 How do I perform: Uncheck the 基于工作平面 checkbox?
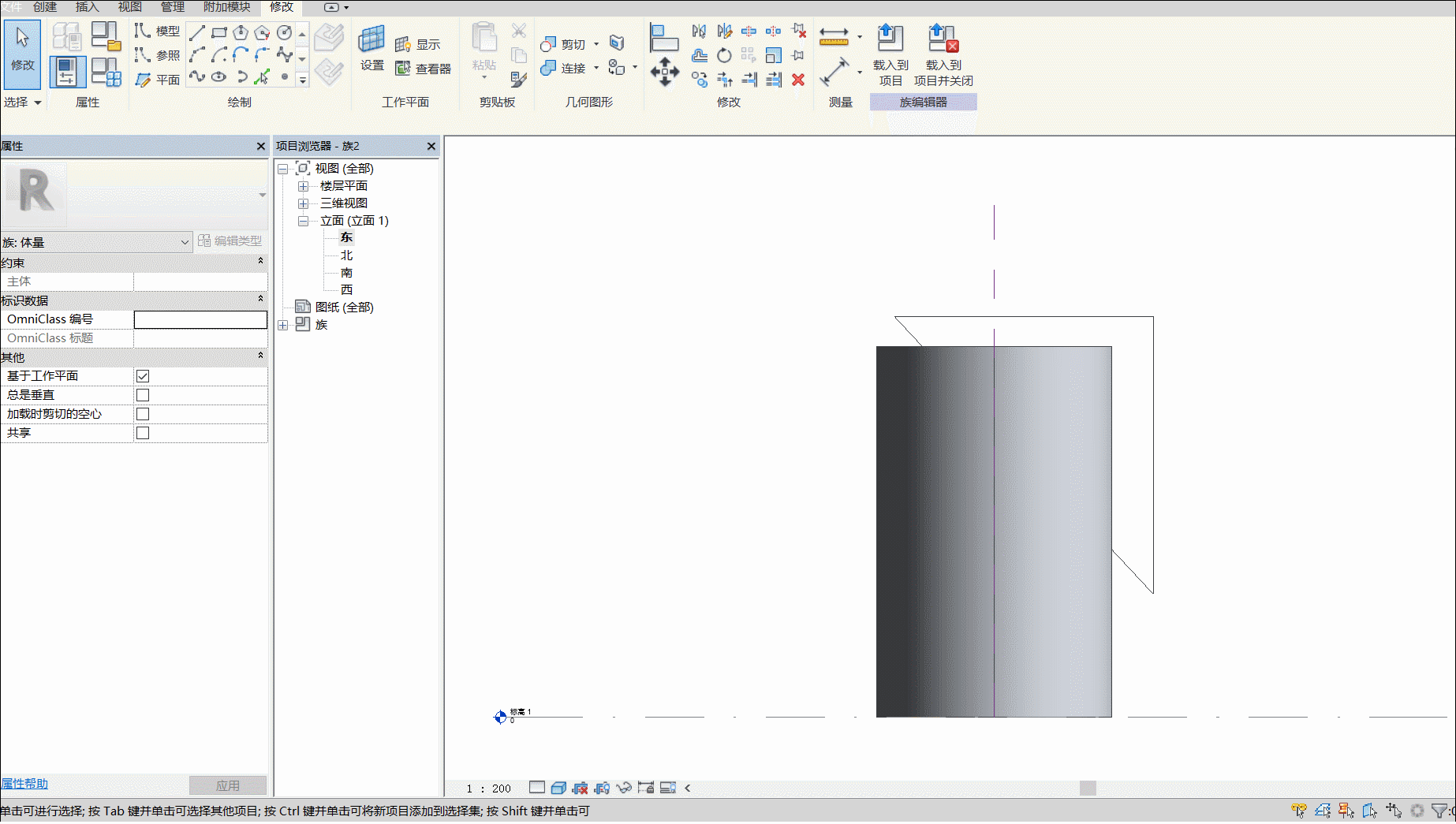(x=143, y=376)
